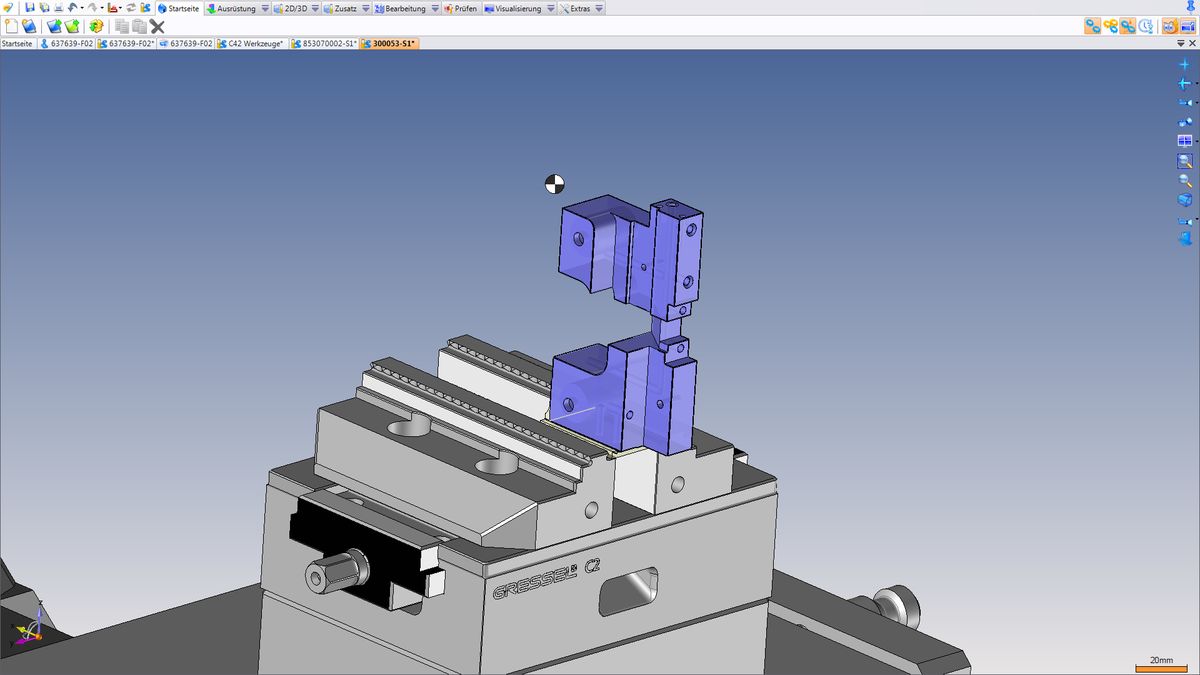The image size is (1200, 675).
Task: Click the yellow and blue chain link icon
Action: coord(1110,26)
